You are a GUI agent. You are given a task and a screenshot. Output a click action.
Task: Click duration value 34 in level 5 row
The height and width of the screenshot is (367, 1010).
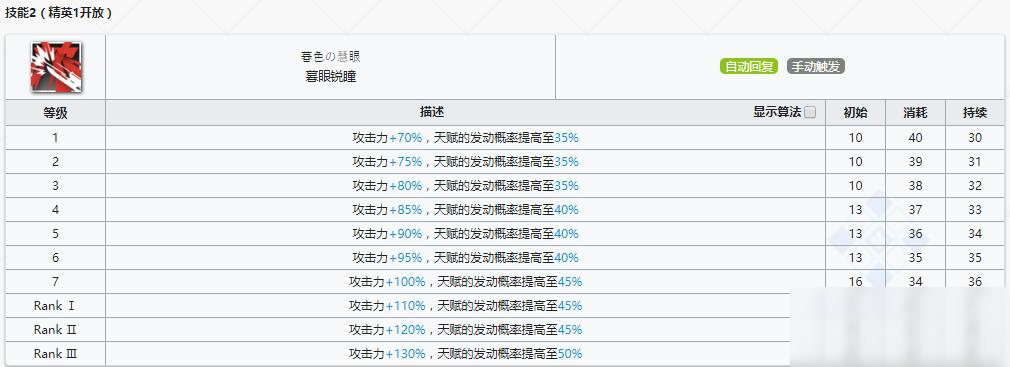[975, 234]
